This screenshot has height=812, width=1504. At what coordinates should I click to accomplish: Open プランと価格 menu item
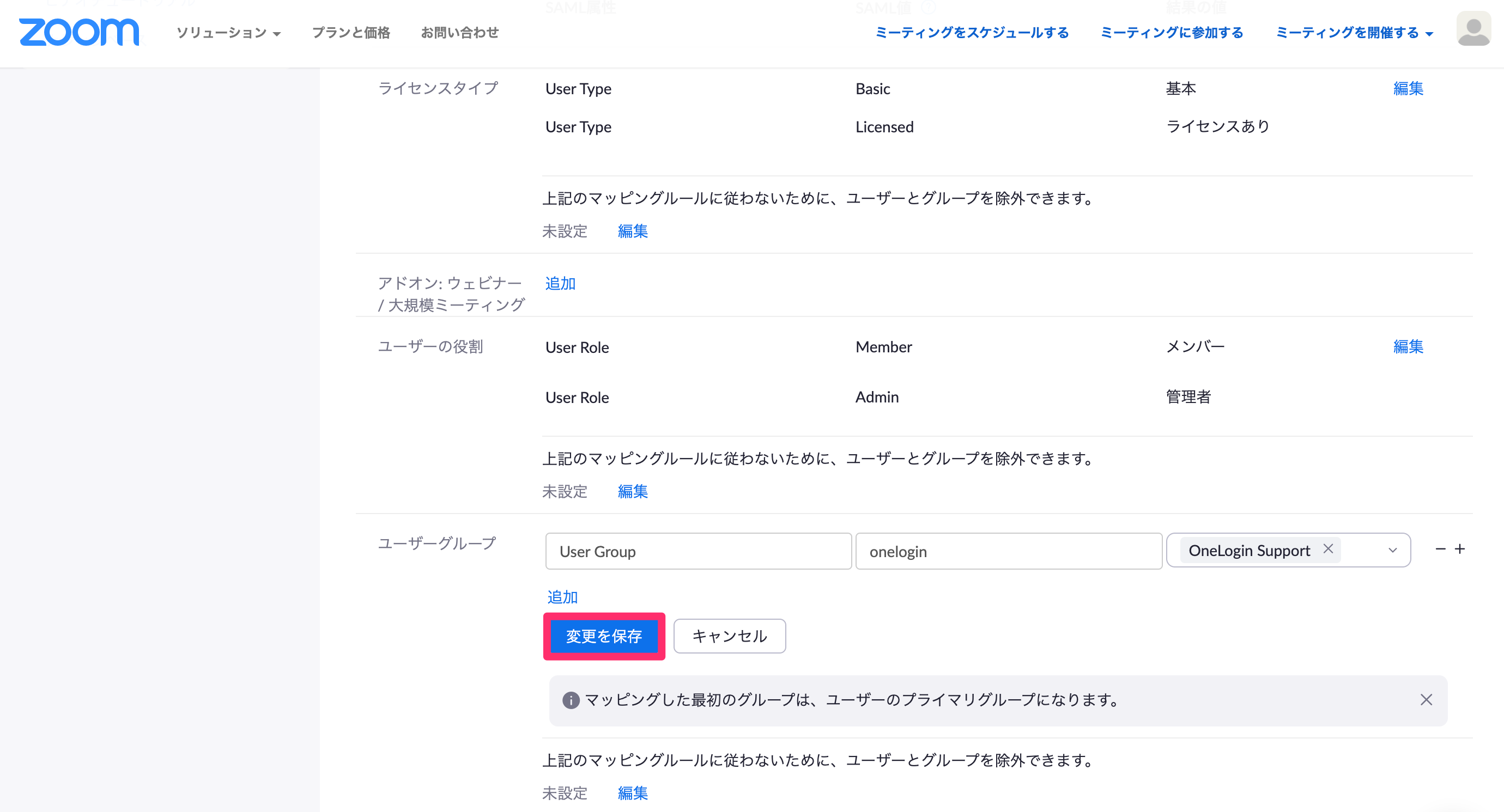(351, 33)
